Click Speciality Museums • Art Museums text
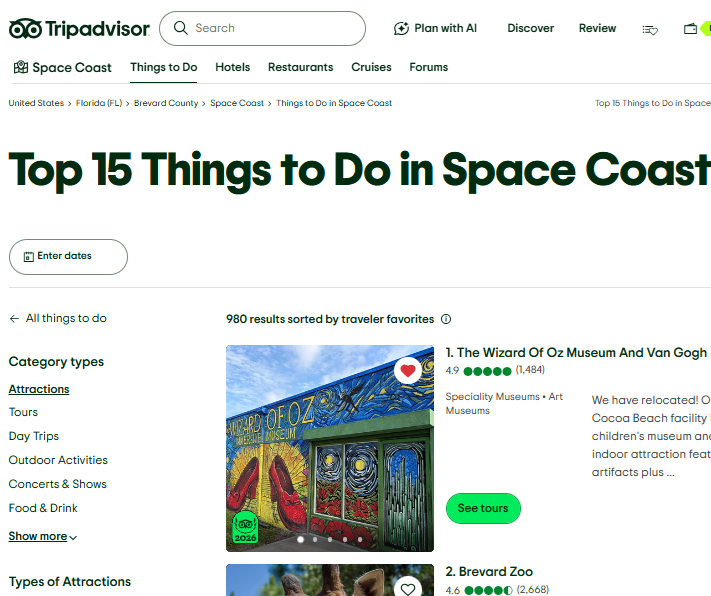This screenshot has width=711, height=596. pos(504,403)
